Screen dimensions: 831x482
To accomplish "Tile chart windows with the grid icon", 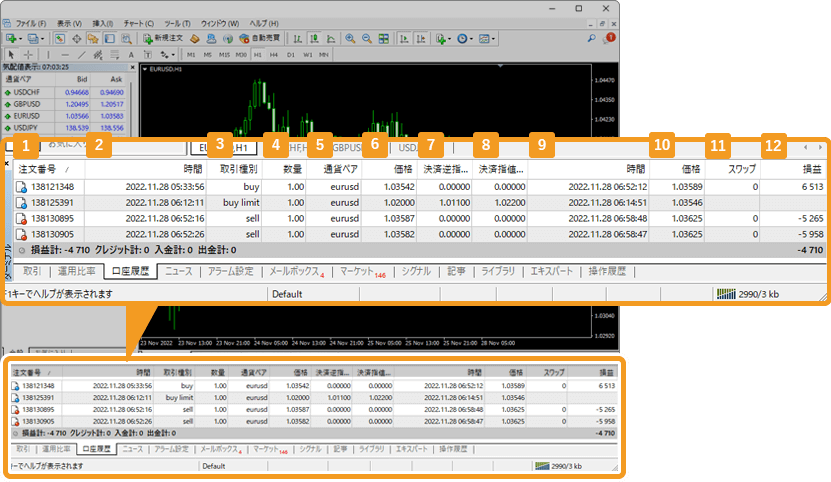I will (384, 38).
